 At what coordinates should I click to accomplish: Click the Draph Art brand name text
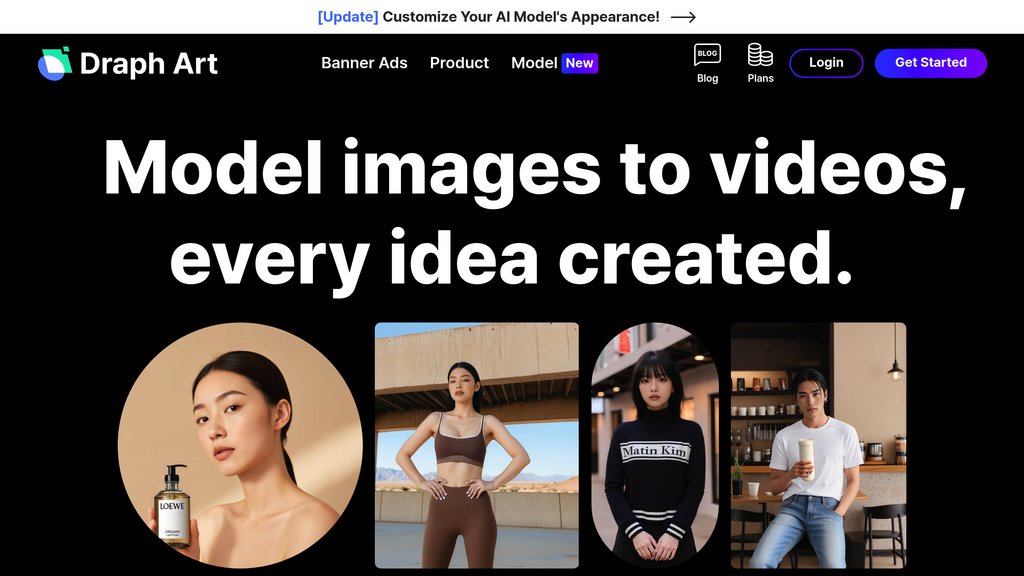[x=148, y=64]
